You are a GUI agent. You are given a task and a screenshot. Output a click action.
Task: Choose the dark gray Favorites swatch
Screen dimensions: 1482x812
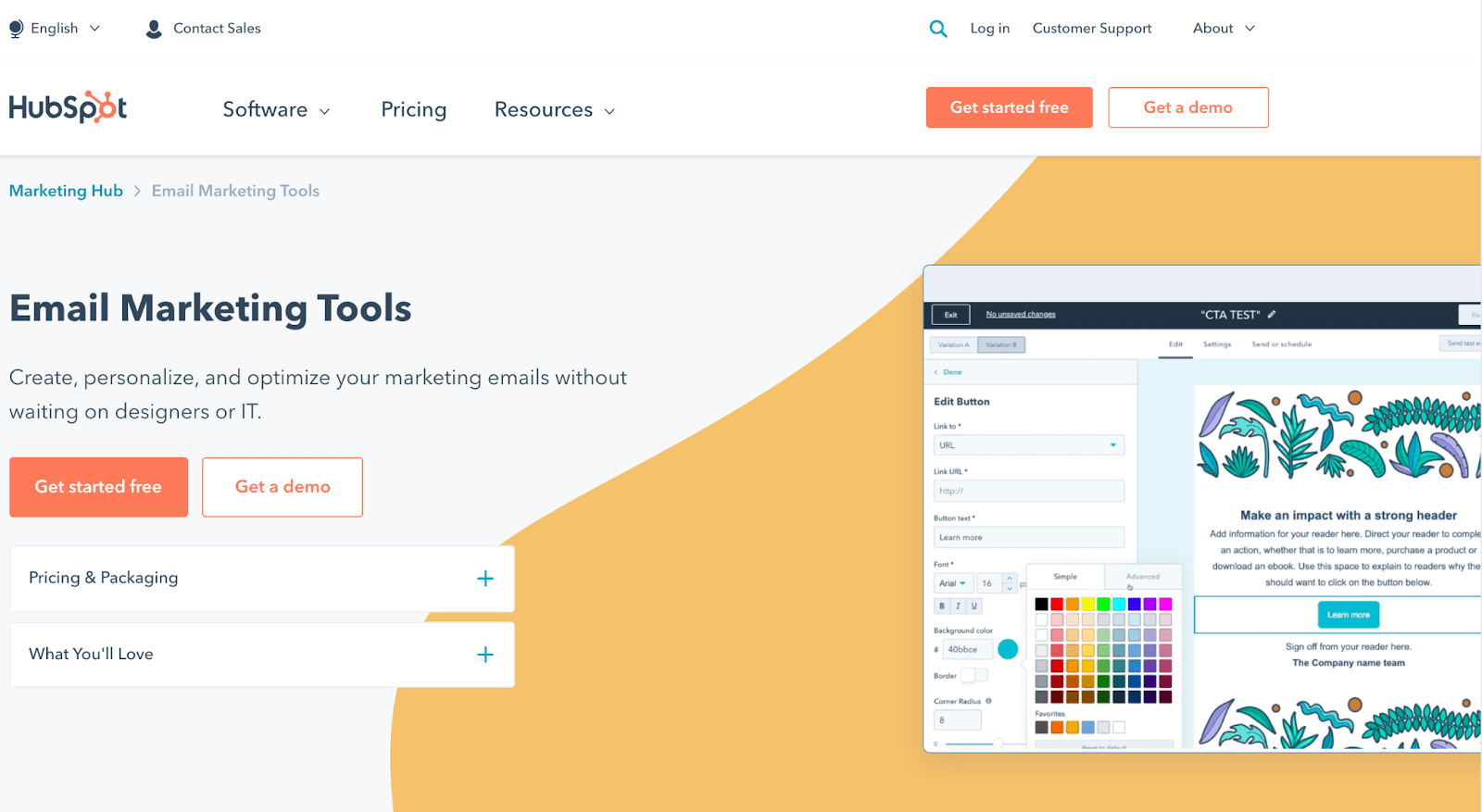[x=1042, y=728]
